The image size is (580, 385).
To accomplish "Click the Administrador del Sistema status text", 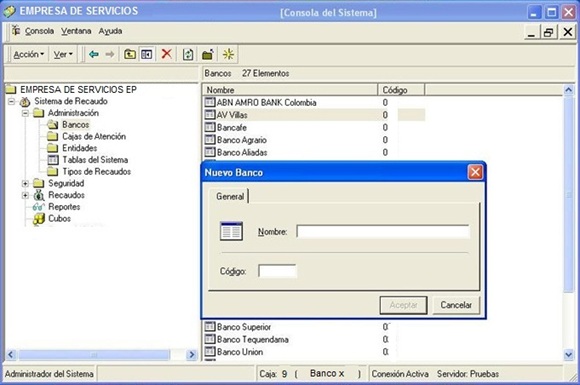I will click(49, 374).
